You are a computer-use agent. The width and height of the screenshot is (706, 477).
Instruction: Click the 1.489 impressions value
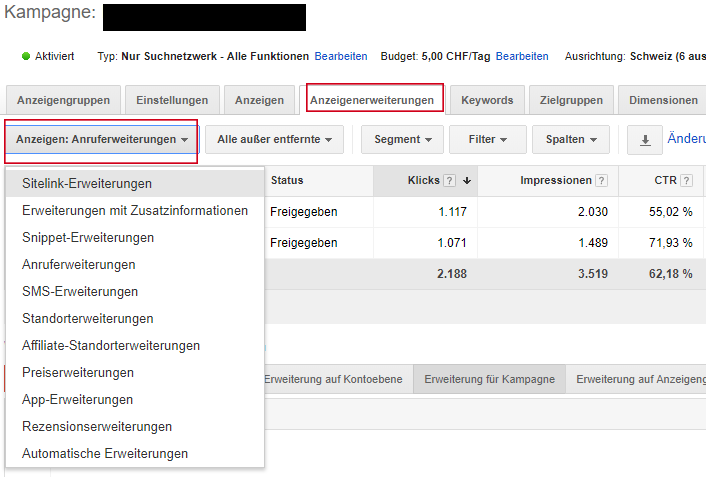click(593, 243)
